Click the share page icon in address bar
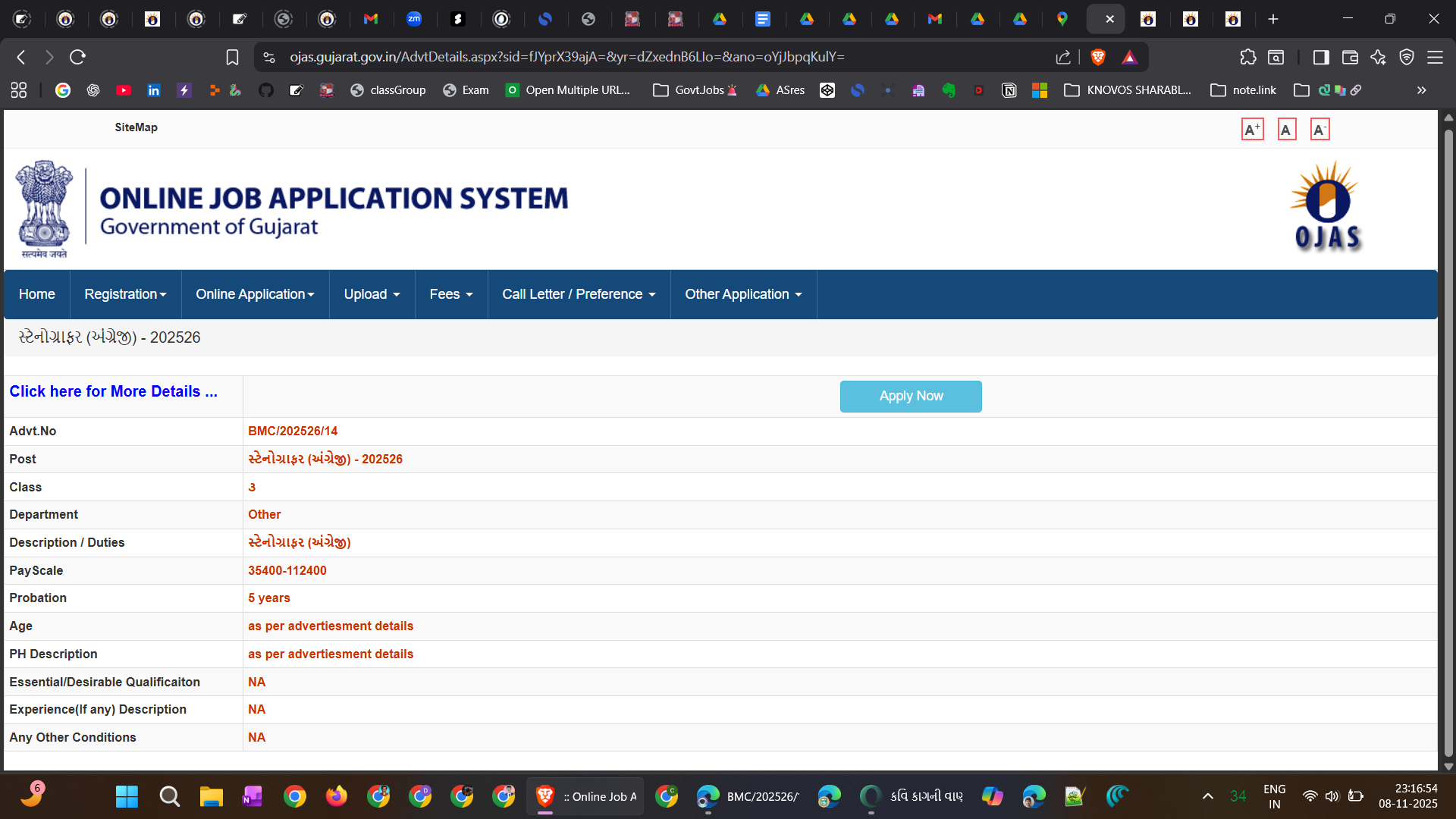Screen dimensions: 1456x819 pyautogui.click(x=1062, y=57)
